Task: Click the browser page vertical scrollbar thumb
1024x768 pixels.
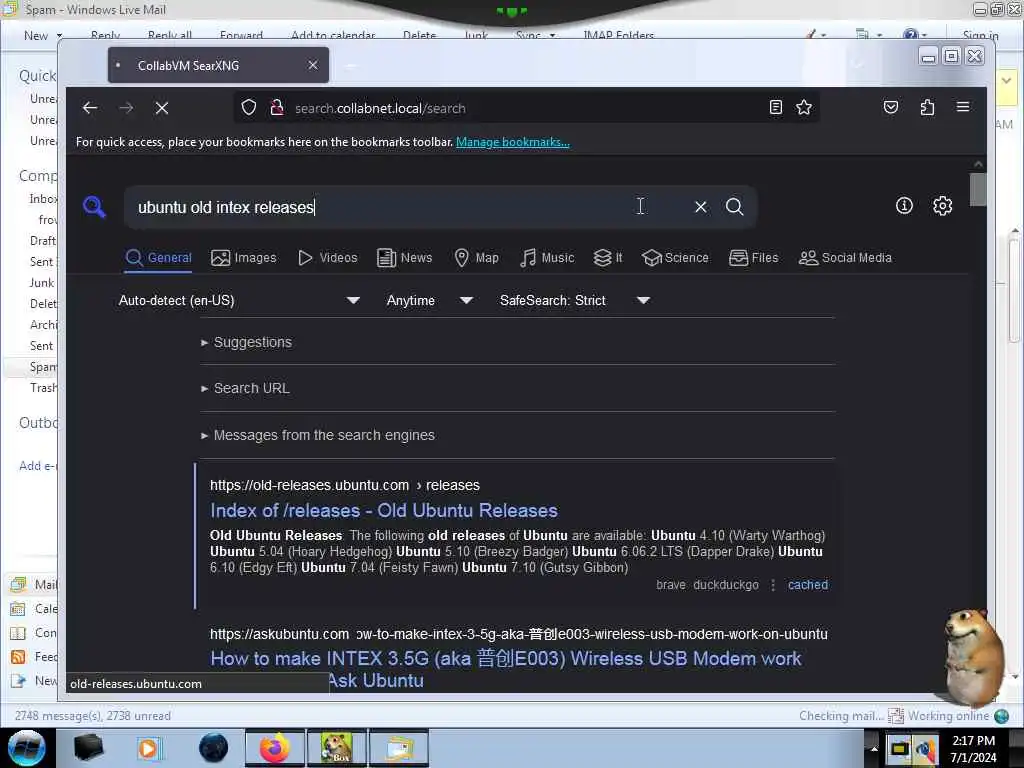Action: (978, 189)
